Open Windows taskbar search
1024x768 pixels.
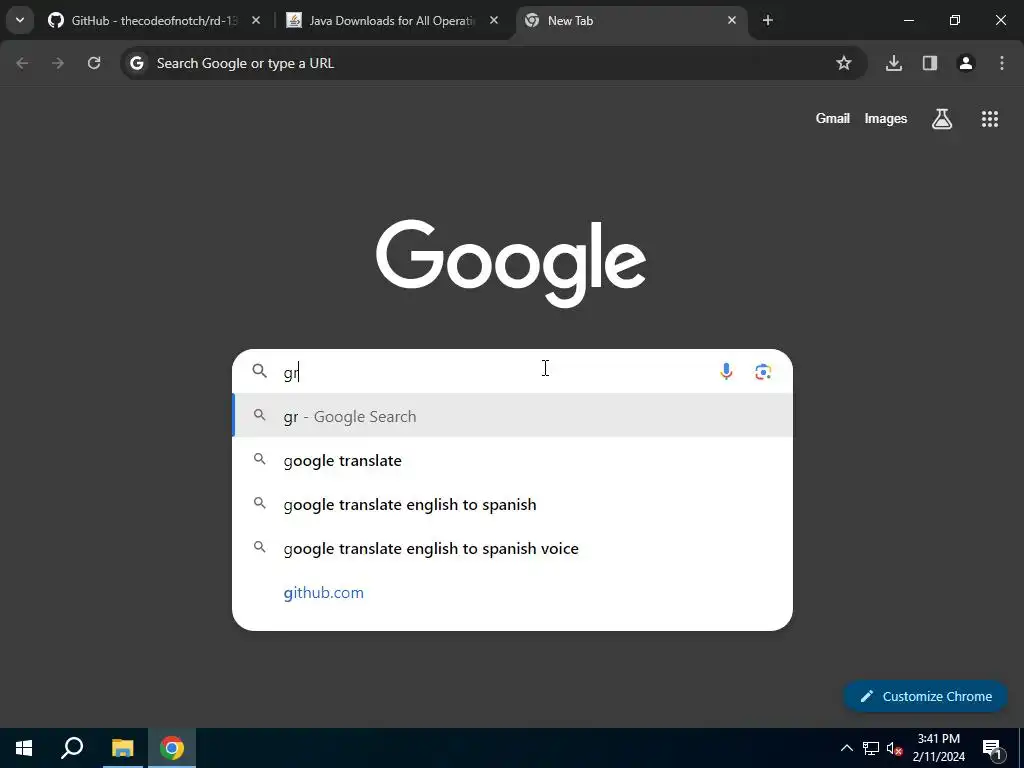pyautogui.click(x=72, y=748)
